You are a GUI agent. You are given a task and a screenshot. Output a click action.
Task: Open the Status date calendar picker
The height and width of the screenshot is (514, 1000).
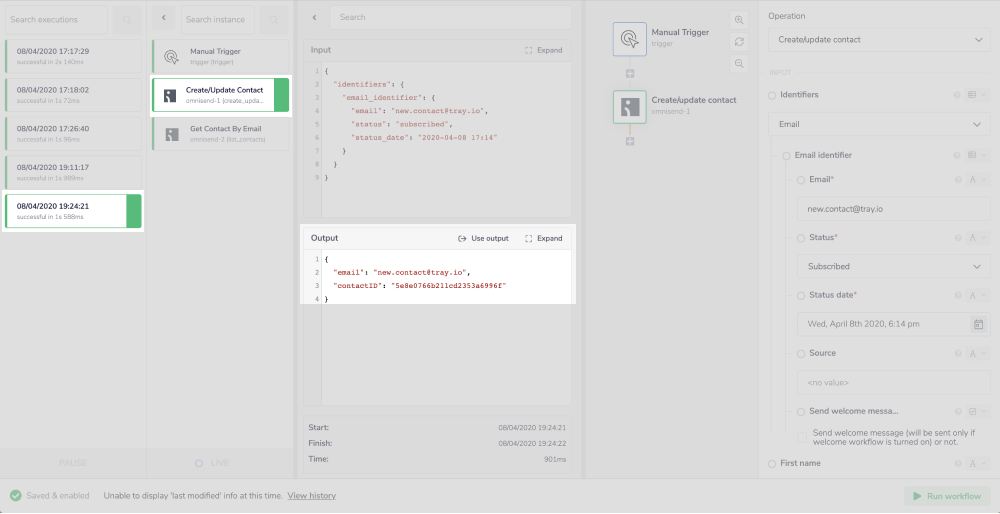tap(978, 324)
